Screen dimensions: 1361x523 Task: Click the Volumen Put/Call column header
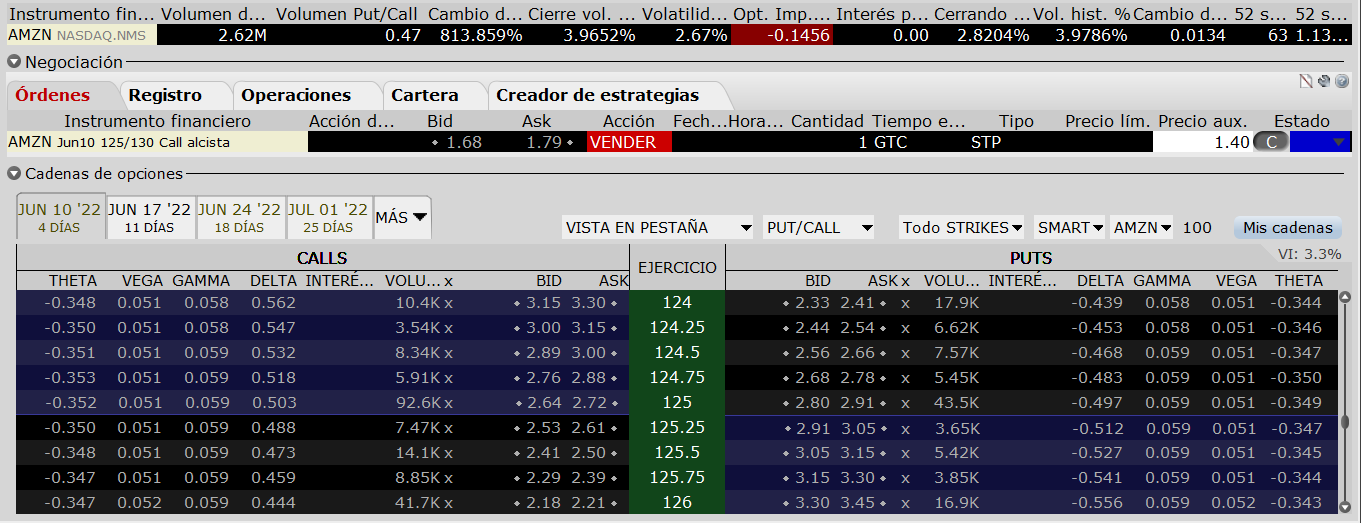[348, 15]
